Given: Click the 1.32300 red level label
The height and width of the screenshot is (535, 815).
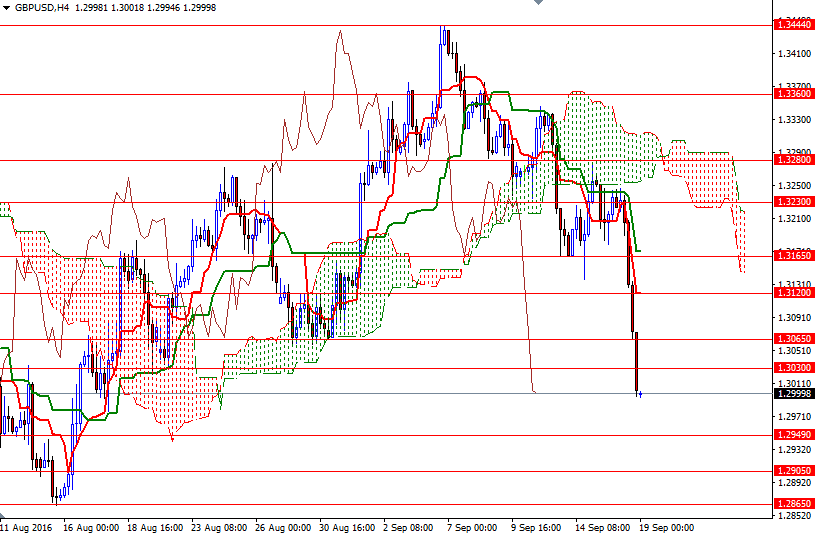Looking at the screenshot, I should click(x=794, y=202).
